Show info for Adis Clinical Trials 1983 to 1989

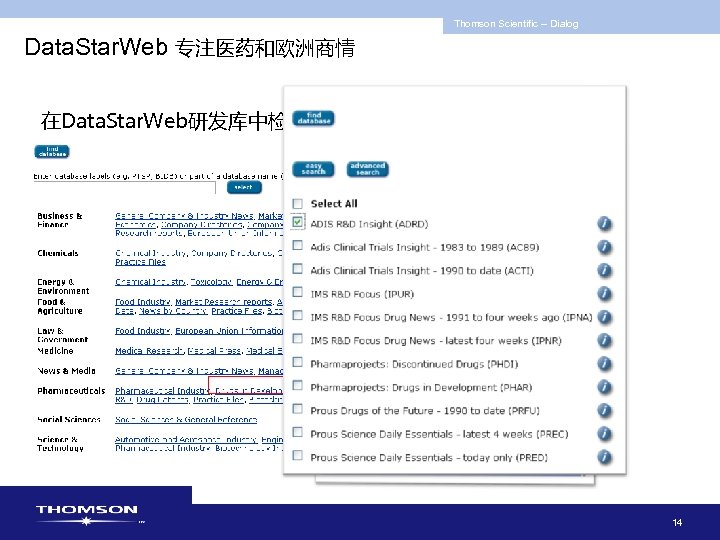click(604, 247)
